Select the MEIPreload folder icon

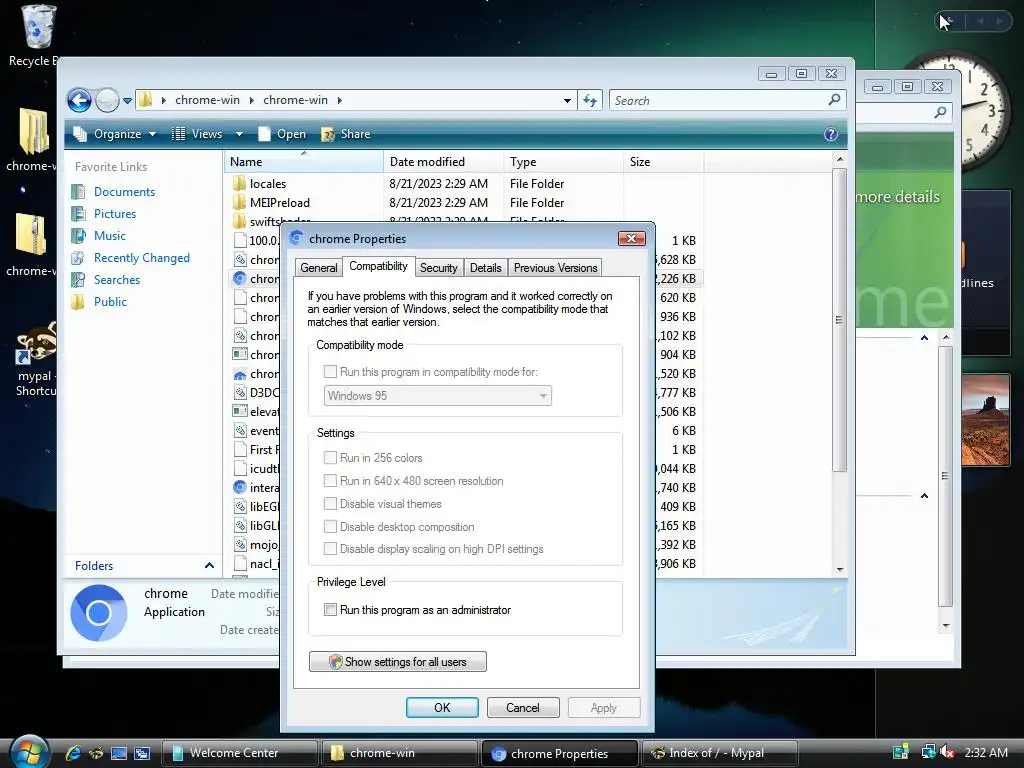(240, 202)
